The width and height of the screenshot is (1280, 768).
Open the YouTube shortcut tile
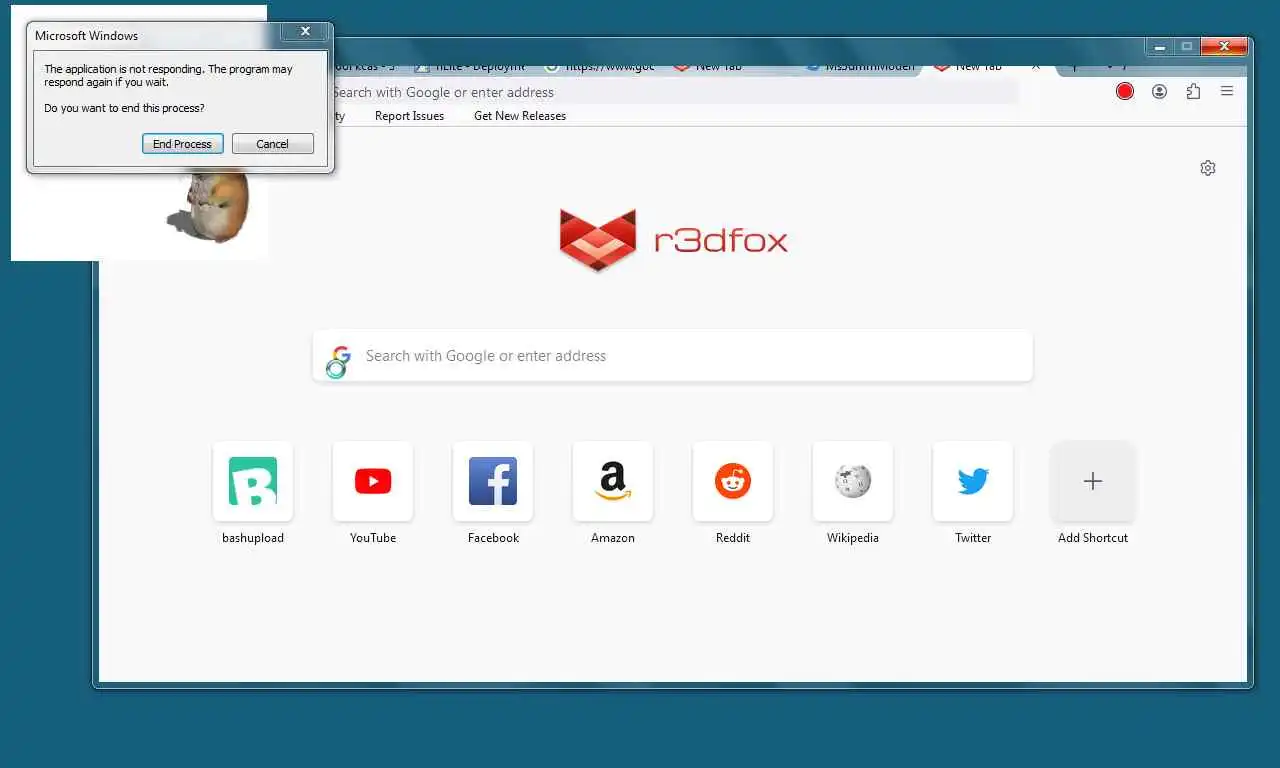click(x=373, y=481)
